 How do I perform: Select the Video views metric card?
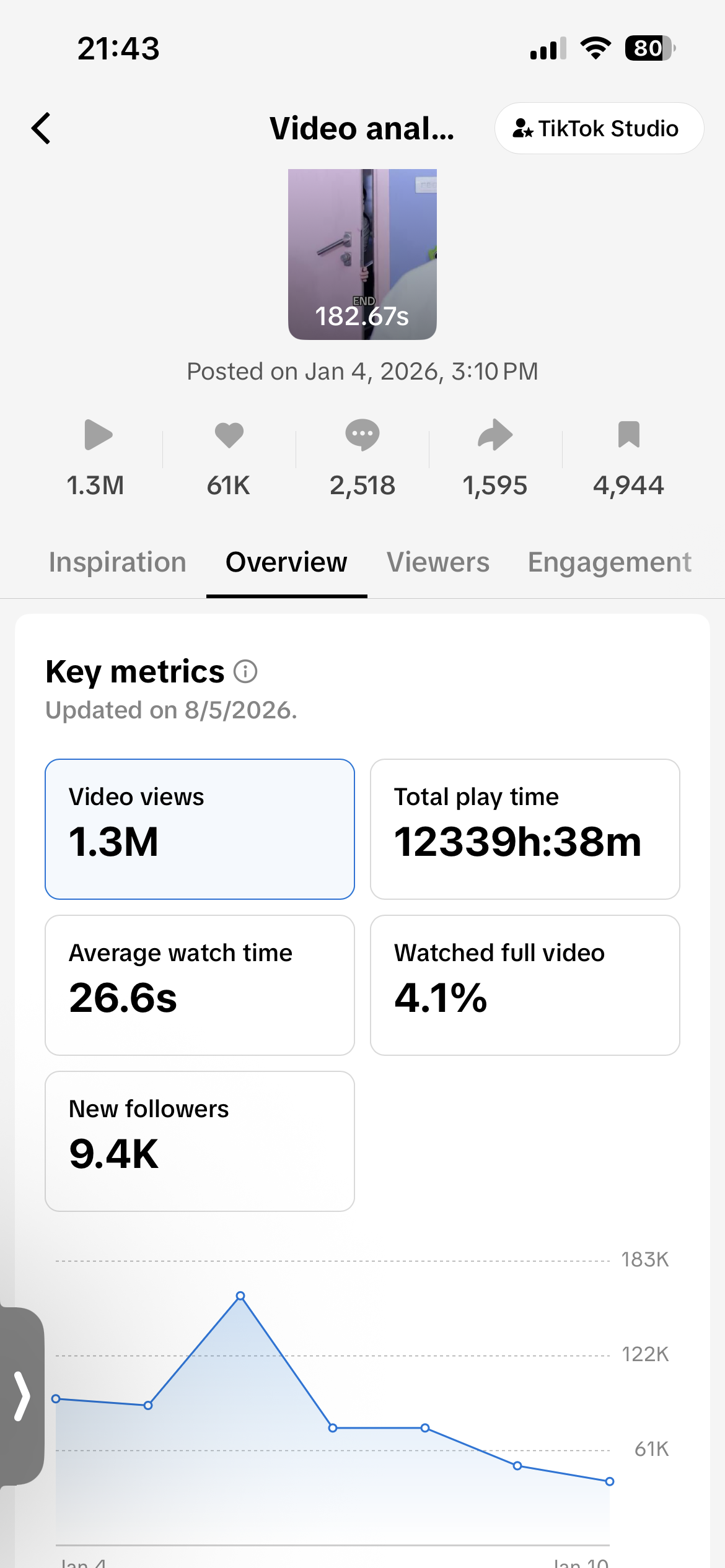pos(200,829)
